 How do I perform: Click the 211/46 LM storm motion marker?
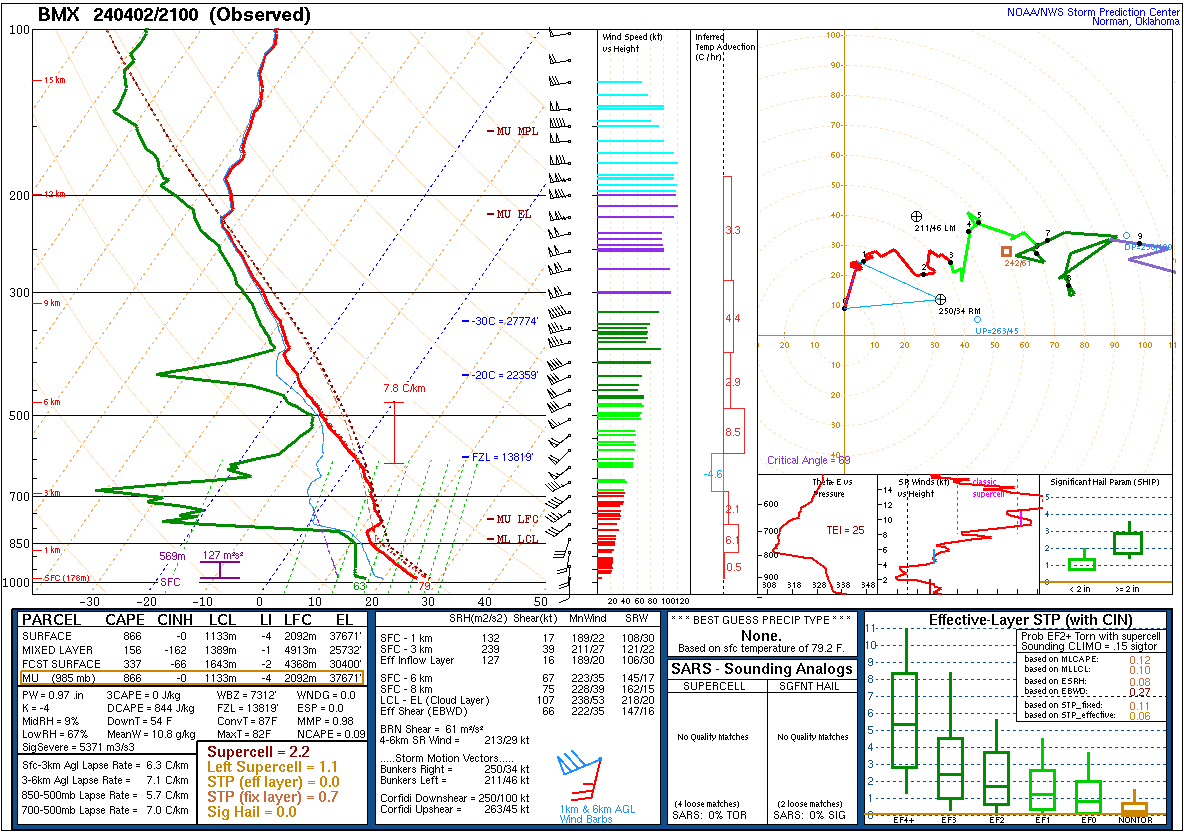click(916, 217)
